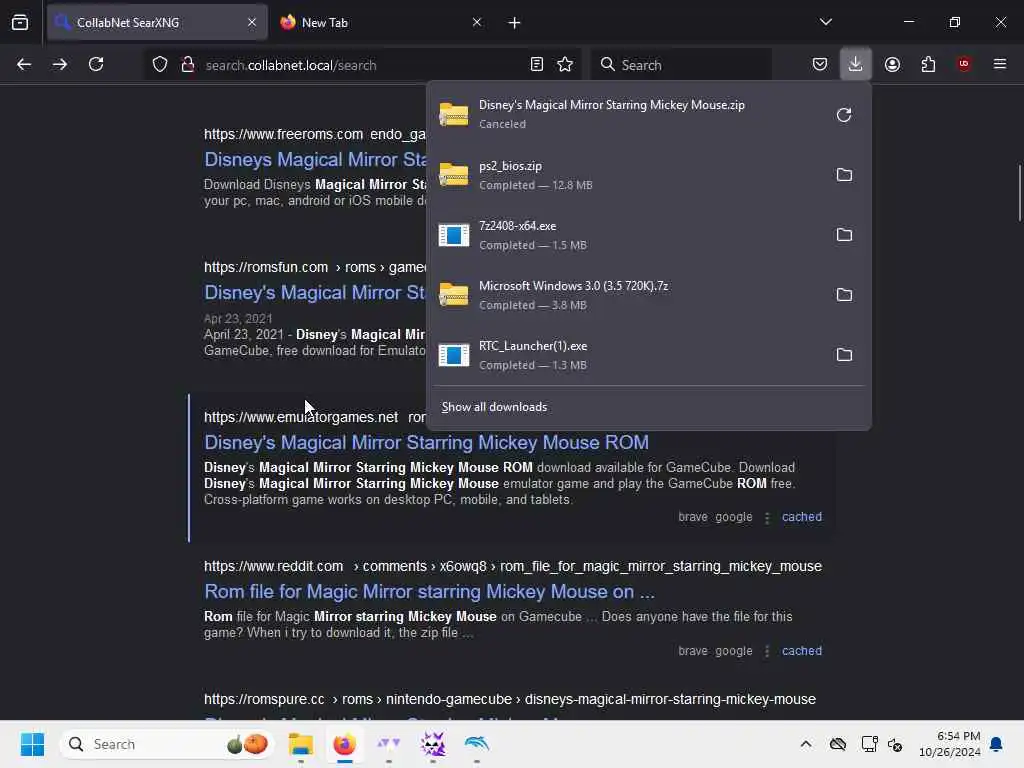Open the Reddit Rom file for Magic Mirror link

pos(429,592)
